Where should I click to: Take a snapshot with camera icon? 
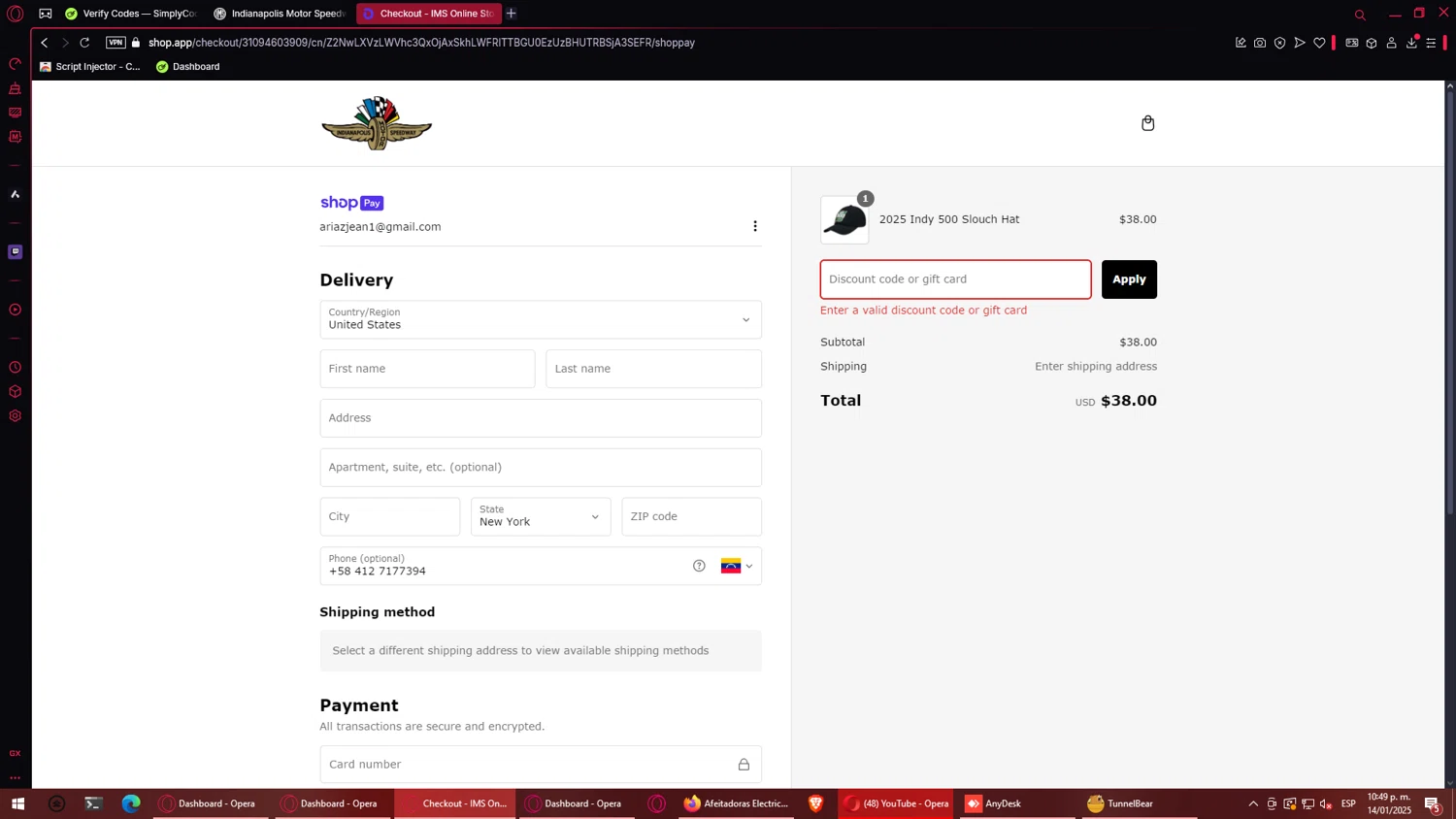[1260, 43]
